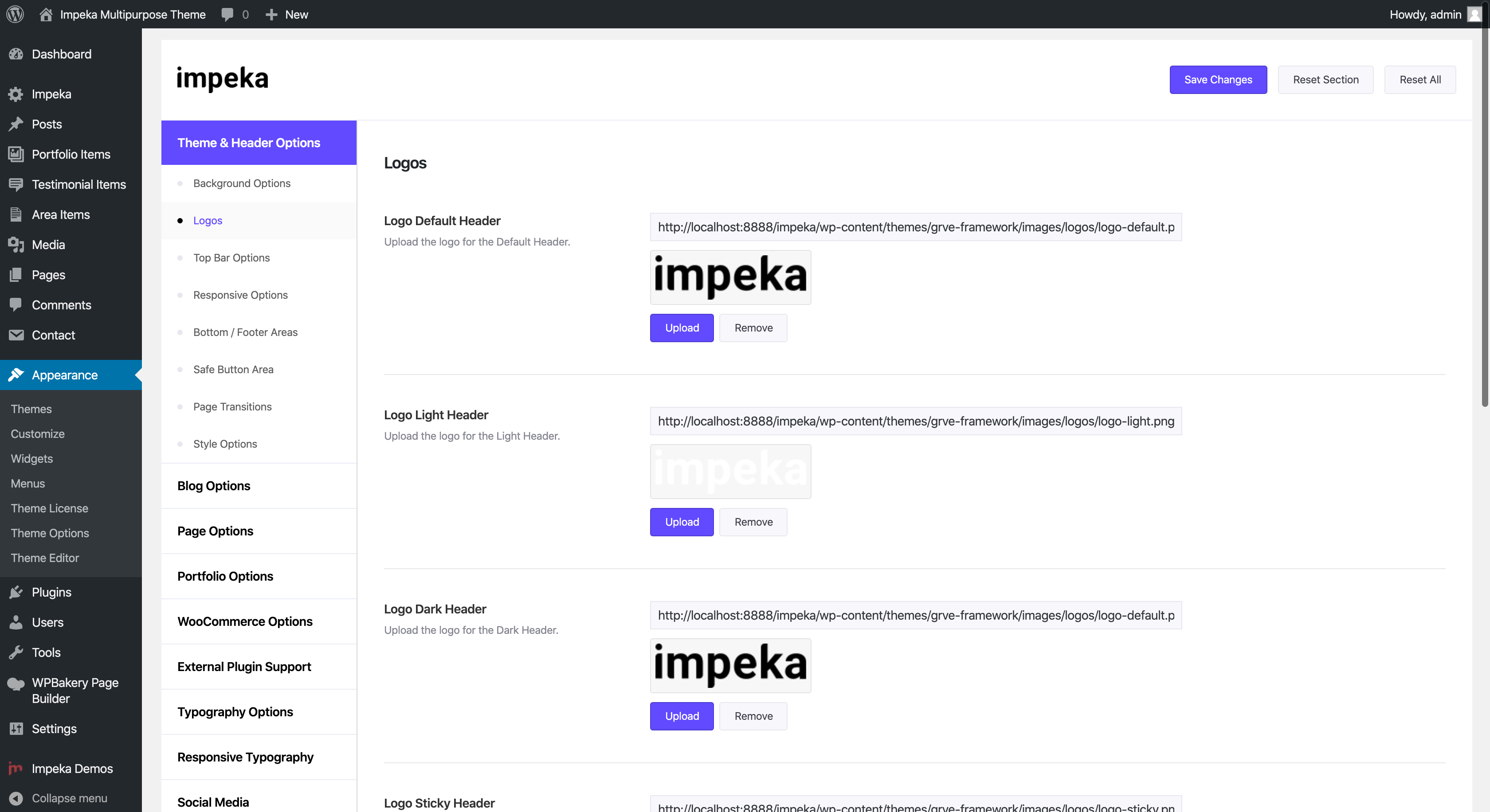The height and width of the screenshot is (812, 1490).
Task: Select Style Options in the submenu
Action: [x=225, y=444]
